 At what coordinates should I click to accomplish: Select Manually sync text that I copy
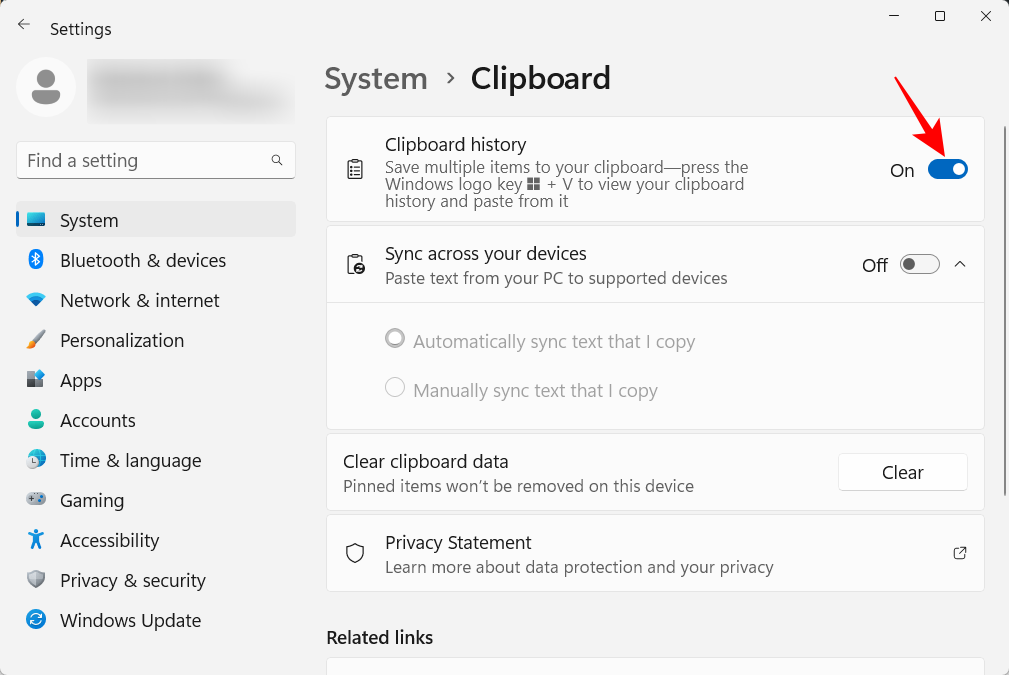395,387
